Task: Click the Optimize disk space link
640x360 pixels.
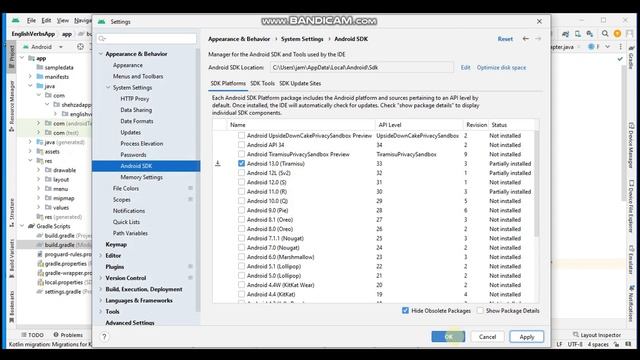Action: [501, 67]
